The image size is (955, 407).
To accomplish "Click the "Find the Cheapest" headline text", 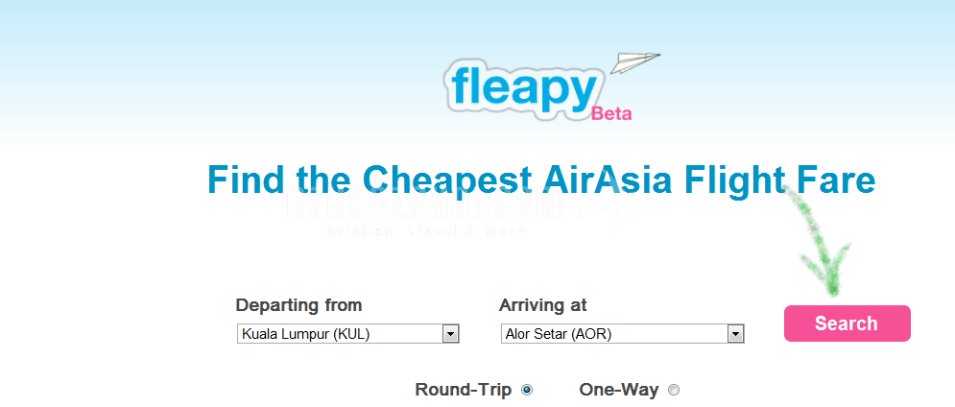I will click(368, 180).
